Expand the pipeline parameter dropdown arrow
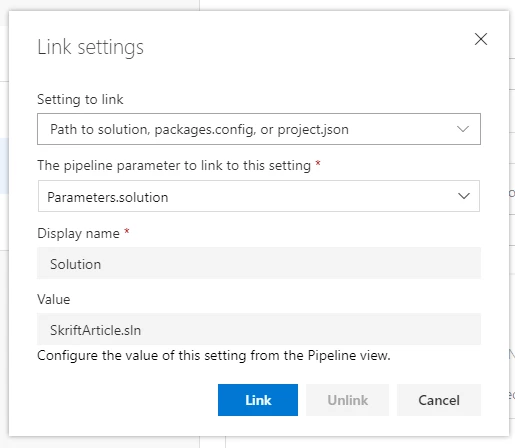The image size is (515, 448). tap(464, 196)
